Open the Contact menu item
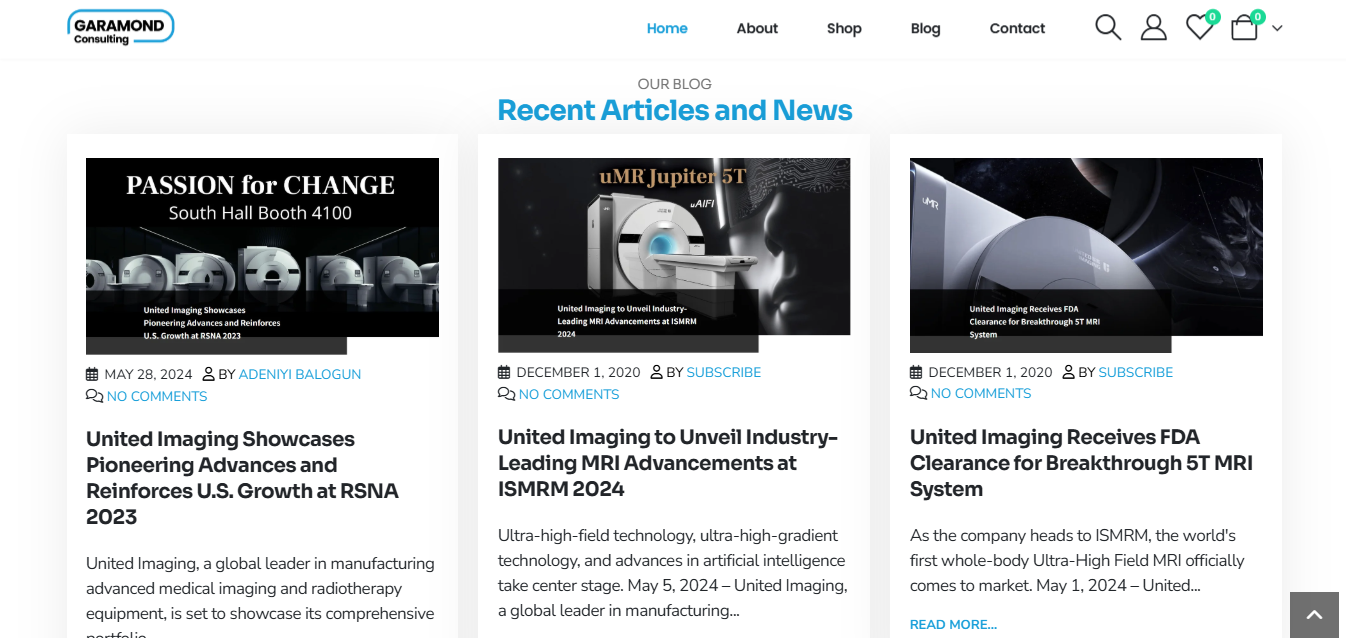1346x638 pixels. (x=1017, y=28)
